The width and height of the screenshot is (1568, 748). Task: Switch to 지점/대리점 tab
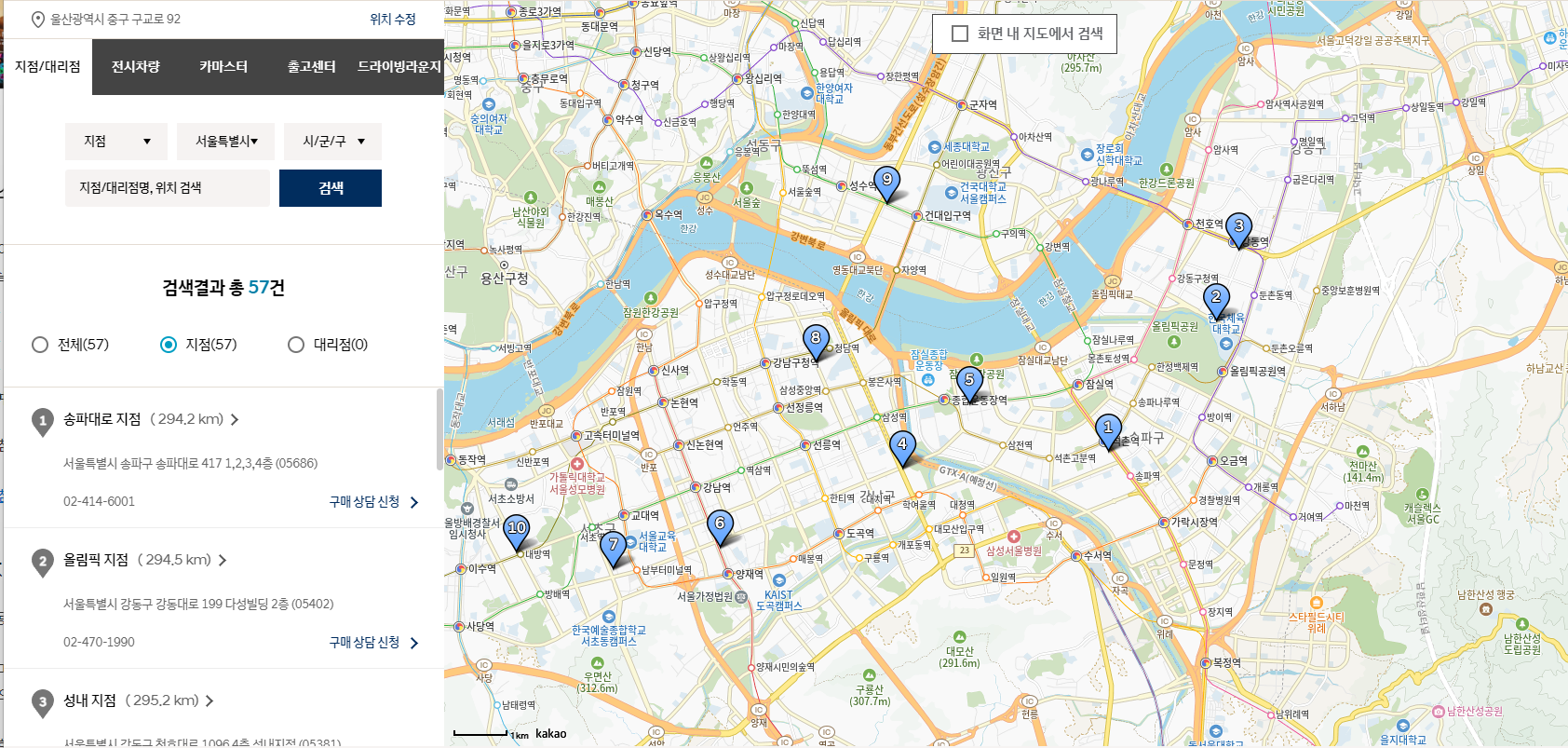click(48, 67)
